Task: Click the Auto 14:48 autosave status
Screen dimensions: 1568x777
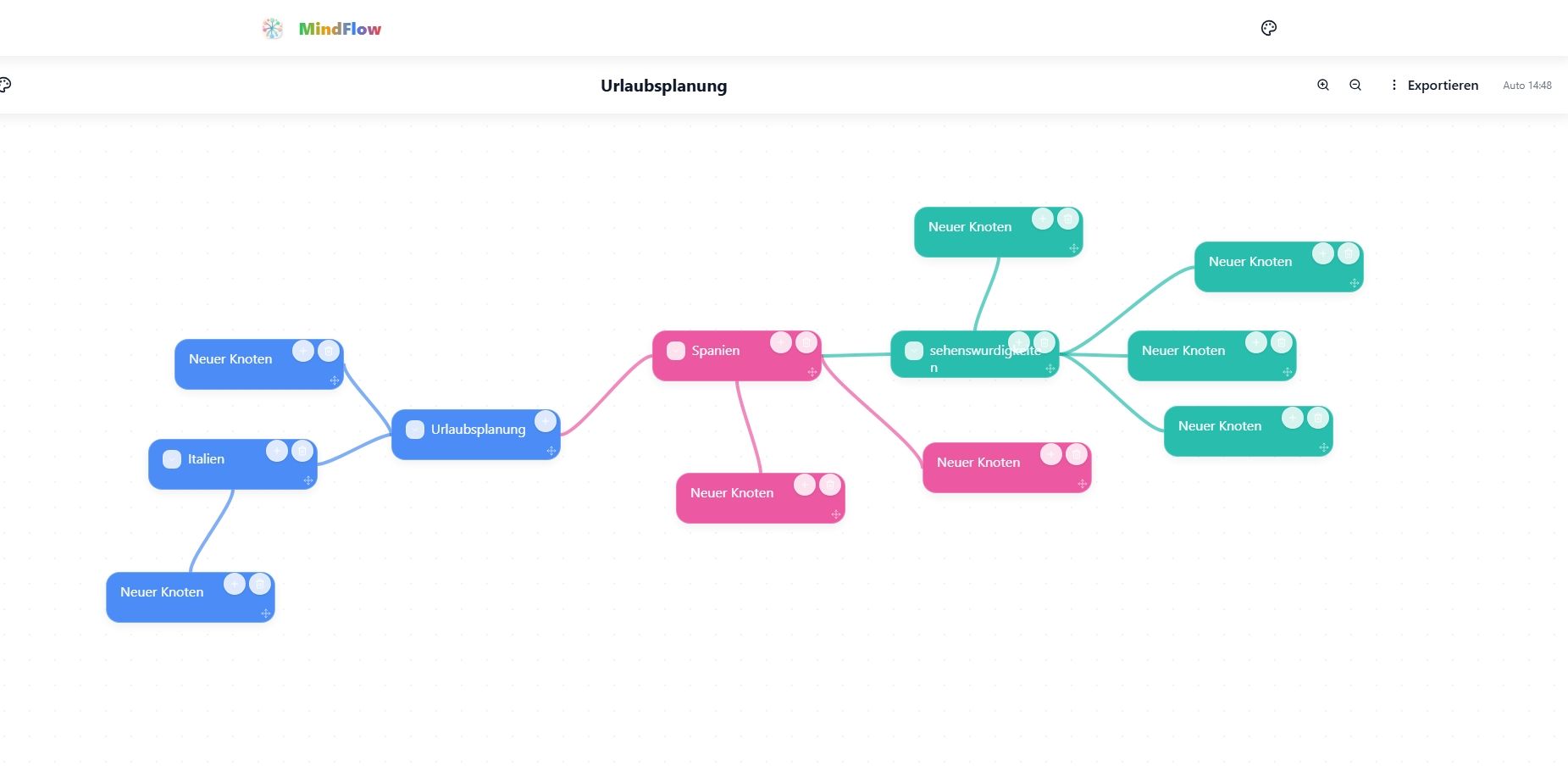Action: [1527, 86]
